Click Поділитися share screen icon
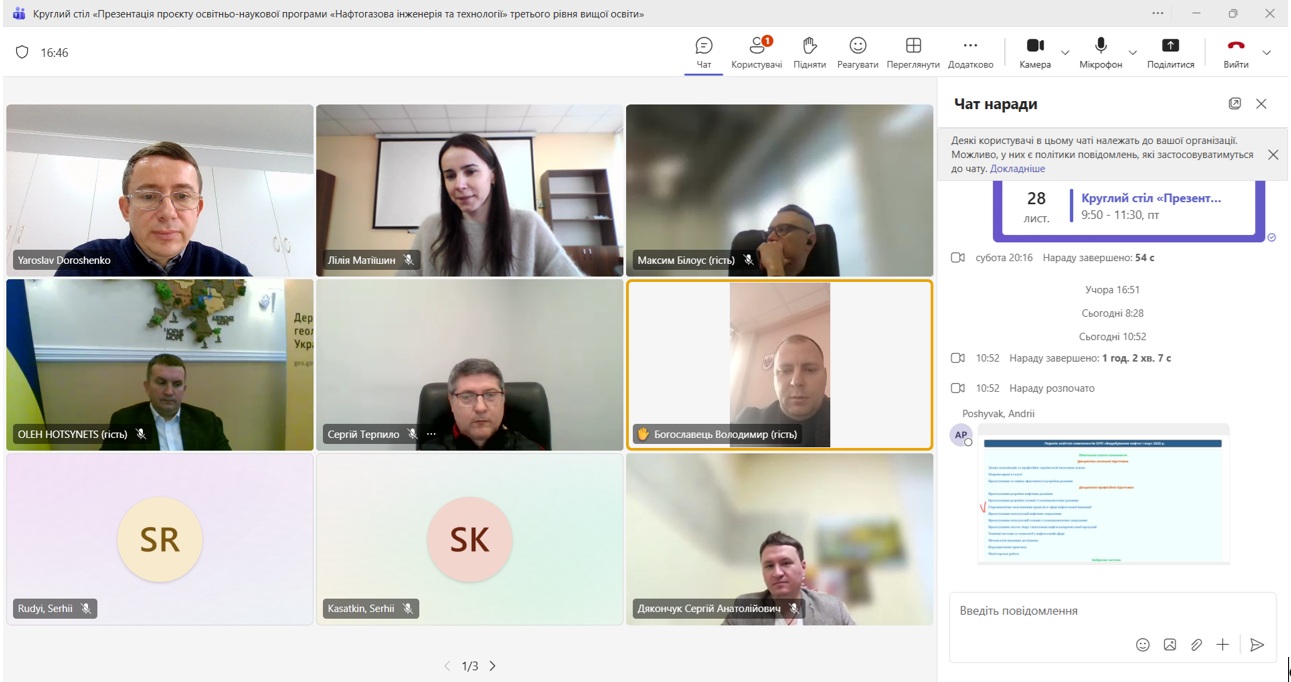This screenshot has width=1291, height=682. [1170, 47]
